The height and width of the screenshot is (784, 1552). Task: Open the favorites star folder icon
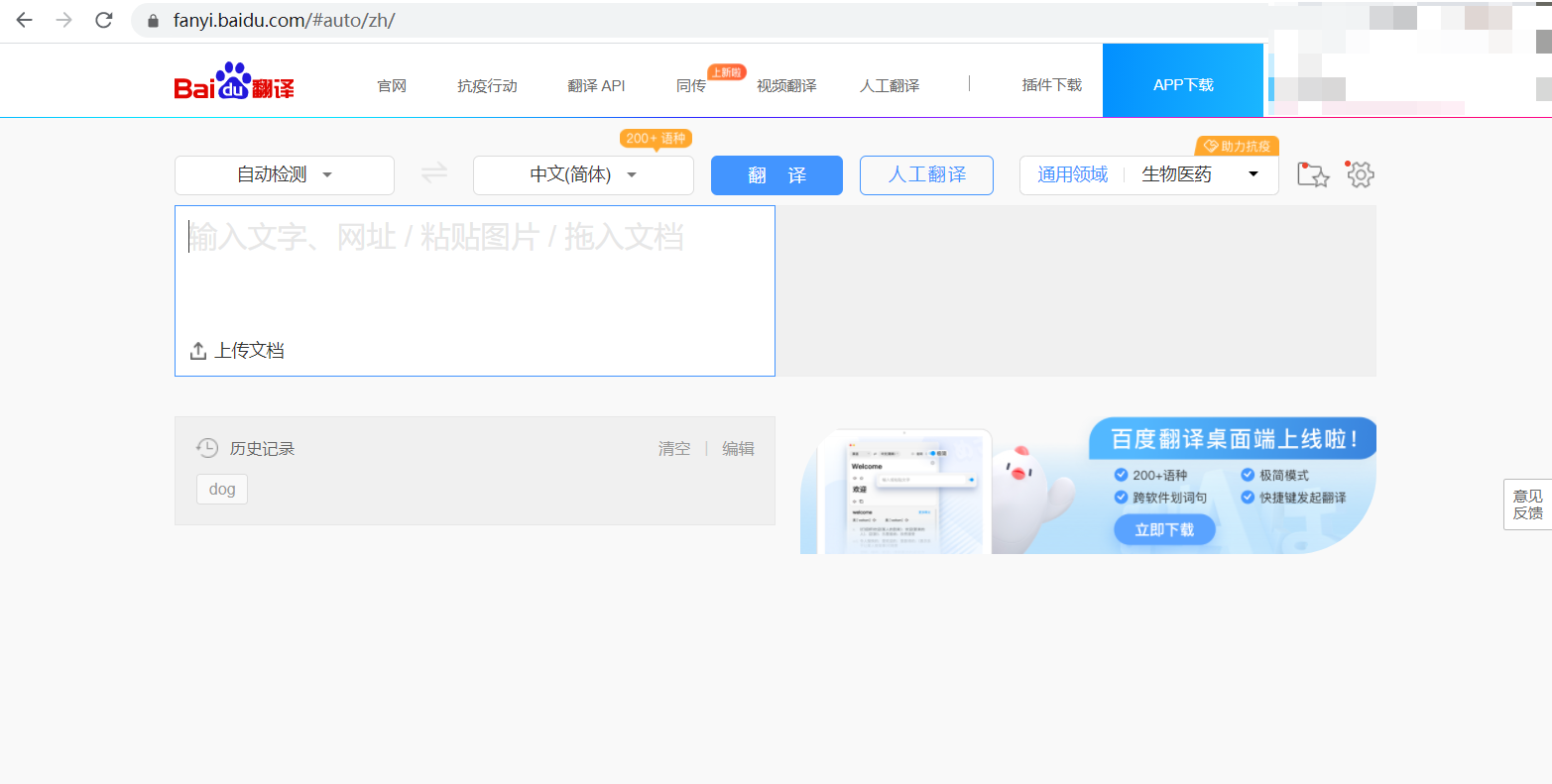pyautogui.click(x=1313, y=175)
